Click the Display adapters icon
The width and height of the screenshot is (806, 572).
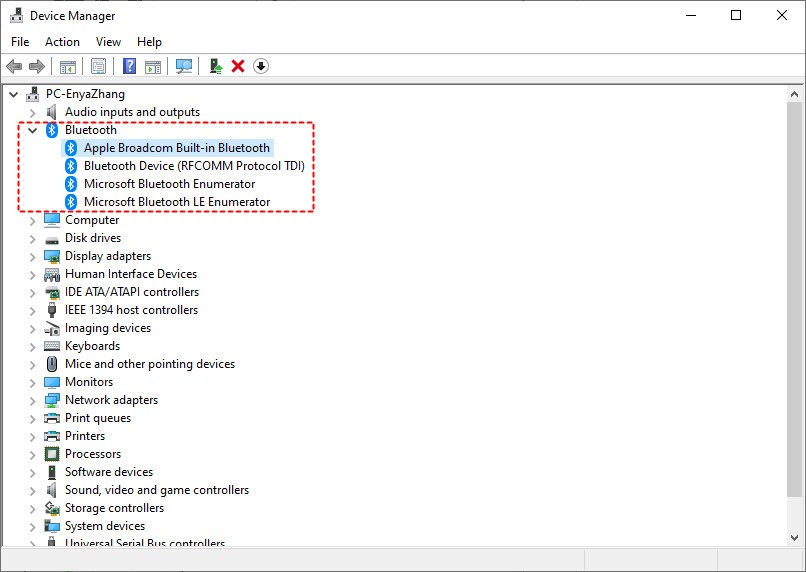coord(52,256)
